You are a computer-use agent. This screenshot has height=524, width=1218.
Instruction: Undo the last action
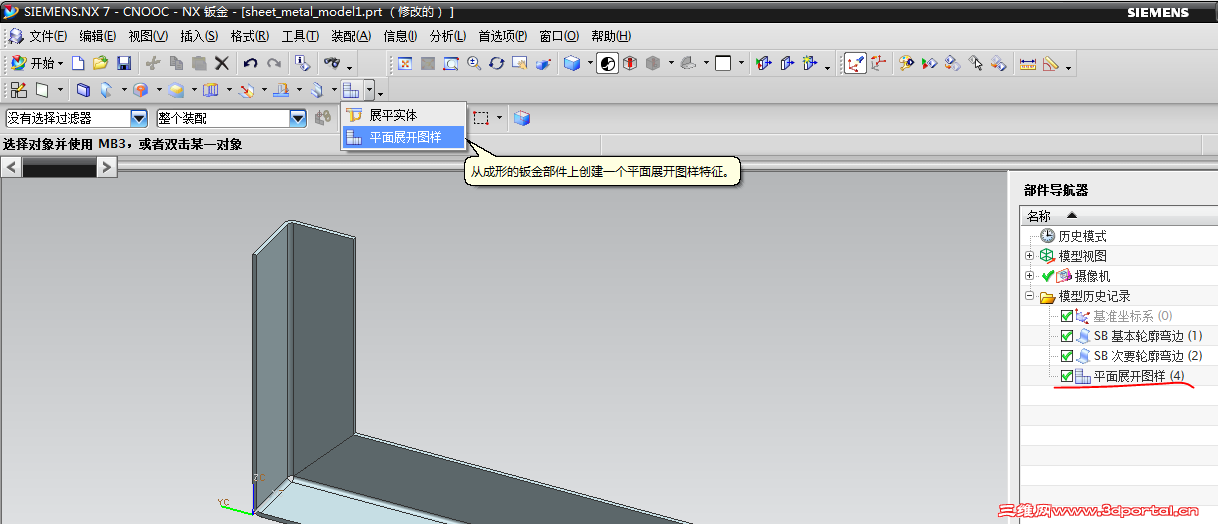(250, 63)
